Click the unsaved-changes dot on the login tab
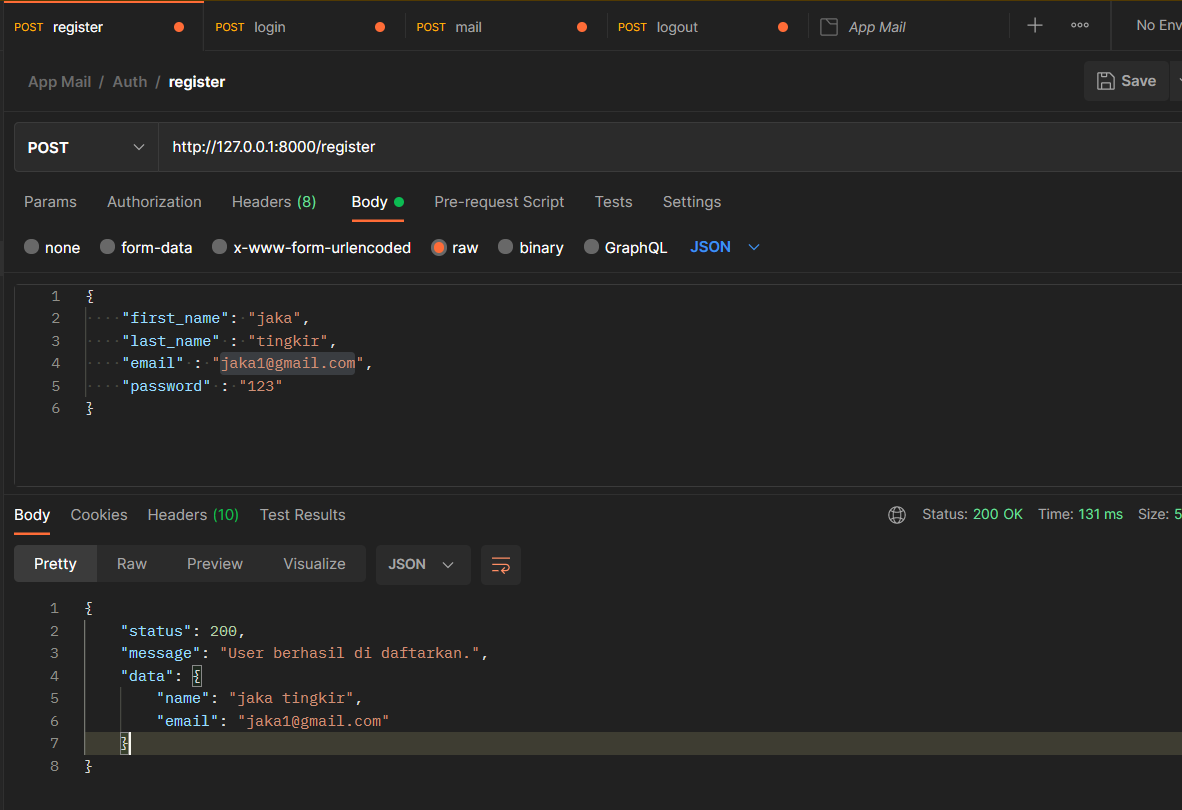 point(380,27)
